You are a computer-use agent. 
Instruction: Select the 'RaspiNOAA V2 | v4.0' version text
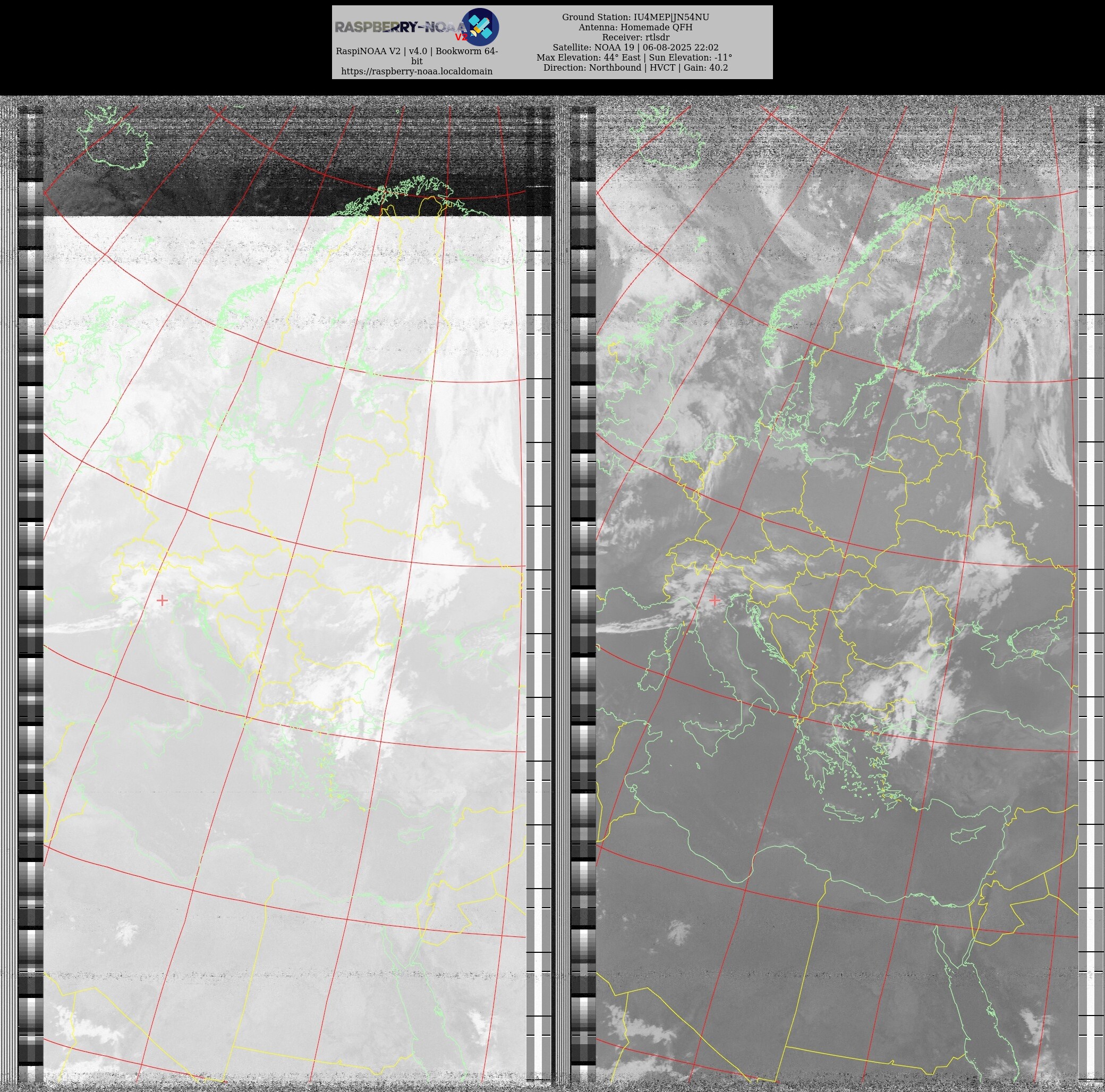pos(417,56)
